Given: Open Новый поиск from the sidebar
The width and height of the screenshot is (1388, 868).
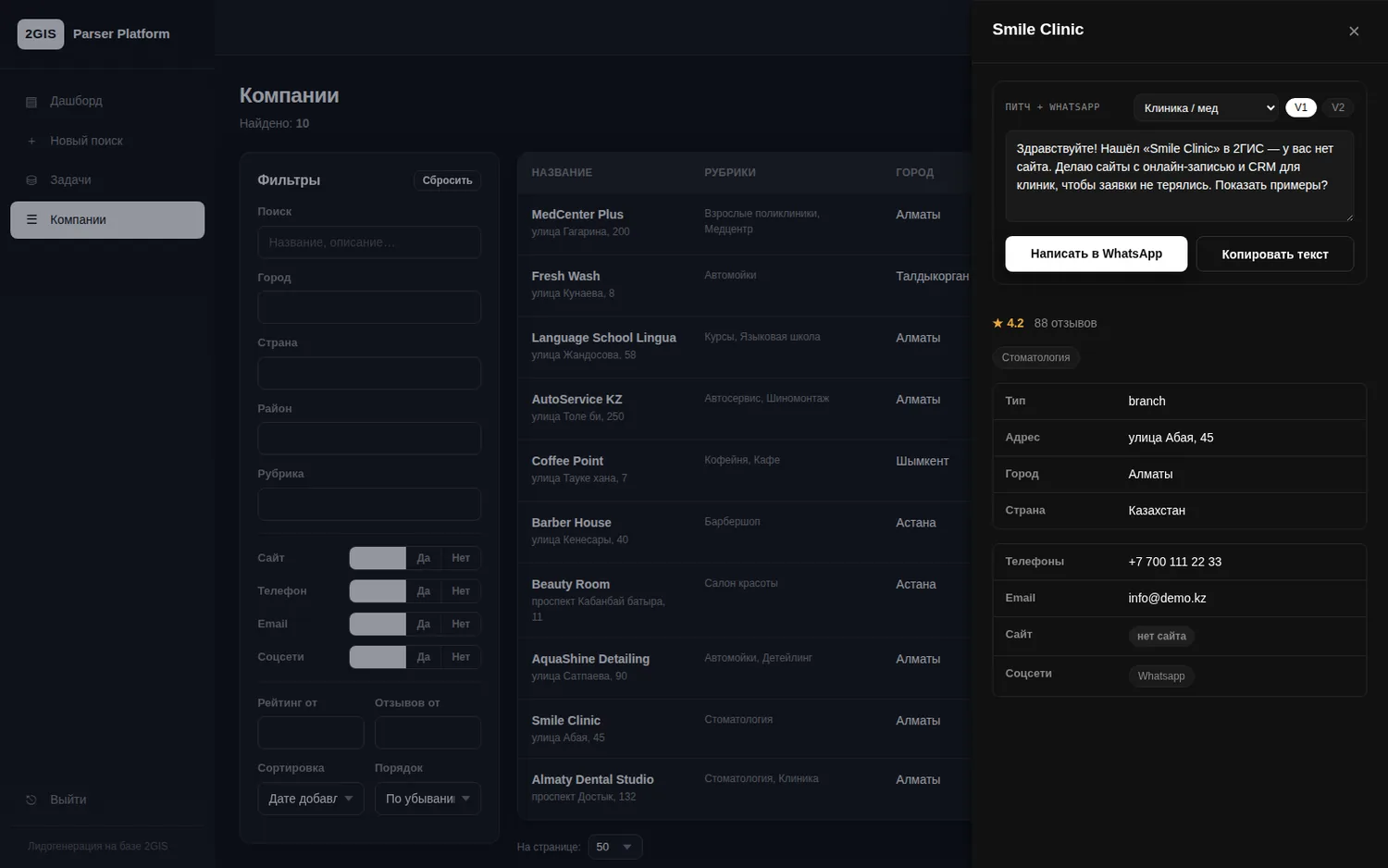Looking at the screenshot, I should (107, 141).
